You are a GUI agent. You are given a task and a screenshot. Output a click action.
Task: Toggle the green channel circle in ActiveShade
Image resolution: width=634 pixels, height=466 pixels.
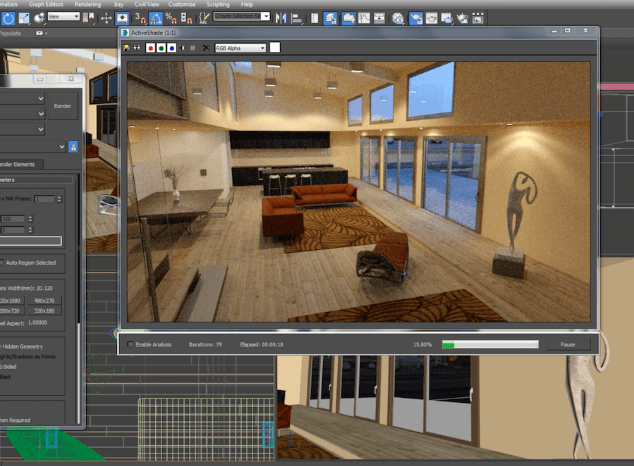tap(161, 47)
